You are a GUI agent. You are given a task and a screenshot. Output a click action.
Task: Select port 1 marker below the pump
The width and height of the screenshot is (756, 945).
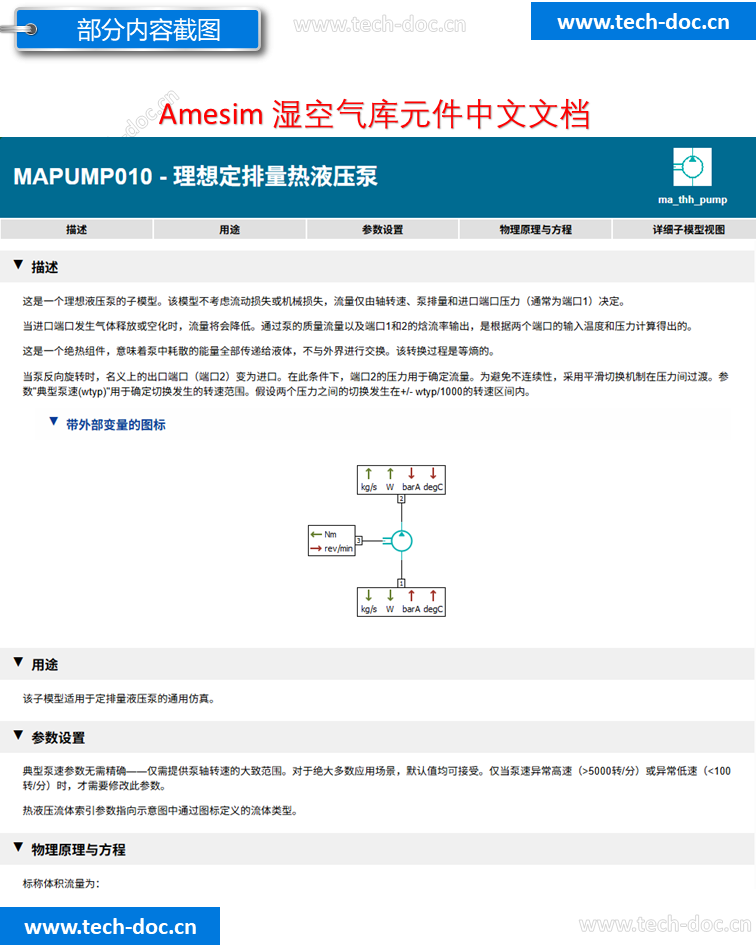[402, 583]
